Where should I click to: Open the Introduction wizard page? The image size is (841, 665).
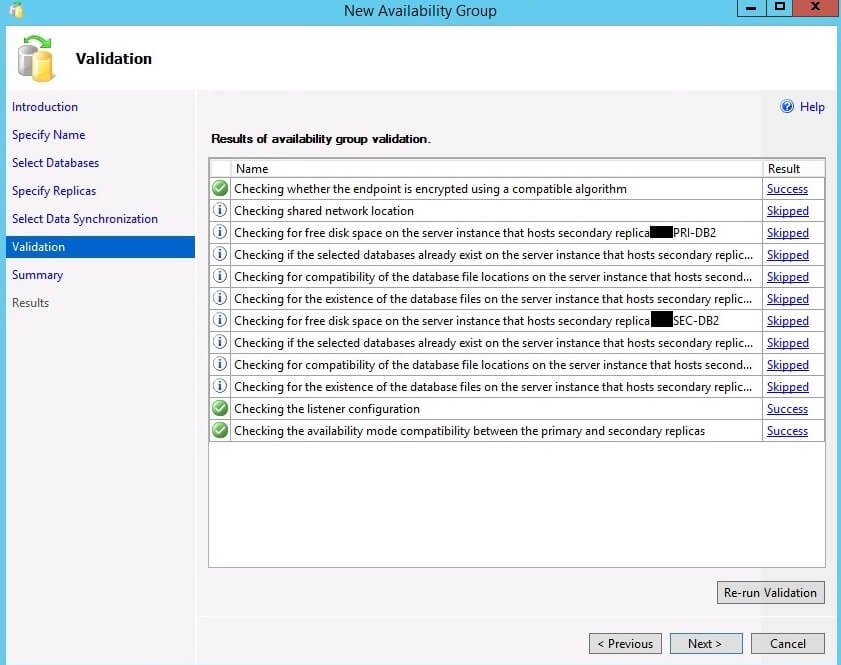[45, 107]
